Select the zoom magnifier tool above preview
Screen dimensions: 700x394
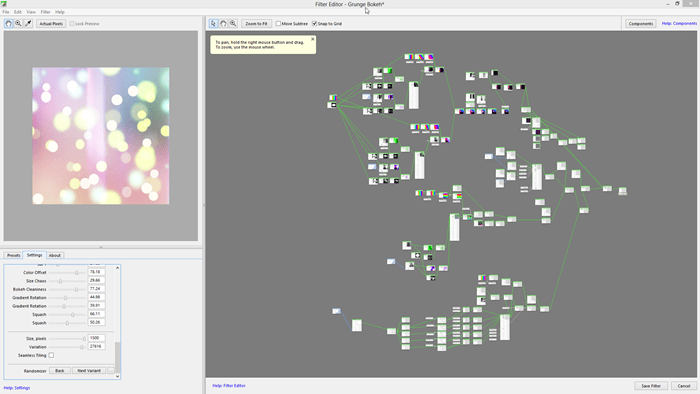point(18,24)
